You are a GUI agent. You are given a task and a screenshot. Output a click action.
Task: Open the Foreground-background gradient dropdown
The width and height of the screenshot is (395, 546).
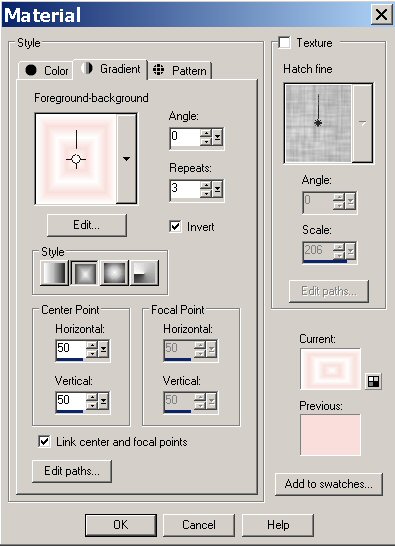pyautogui.click(x=126, y=159)
